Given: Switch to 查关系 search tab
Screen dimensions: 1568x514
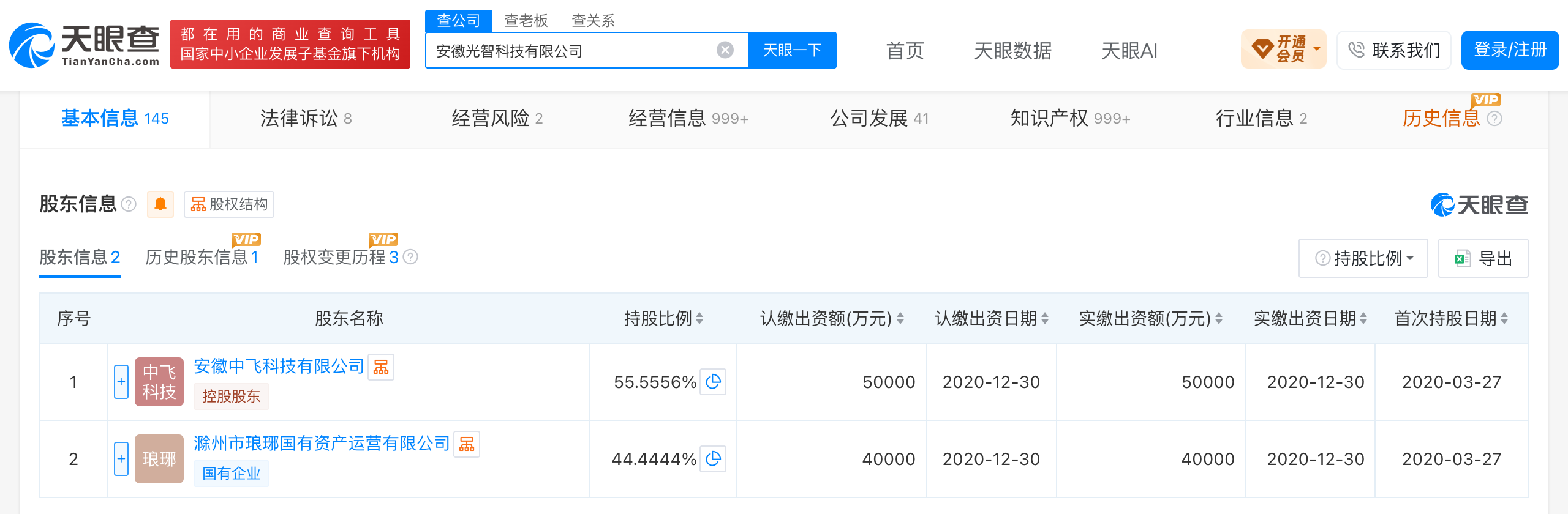Looking at the screenshot, I should (x=593, y=21).
